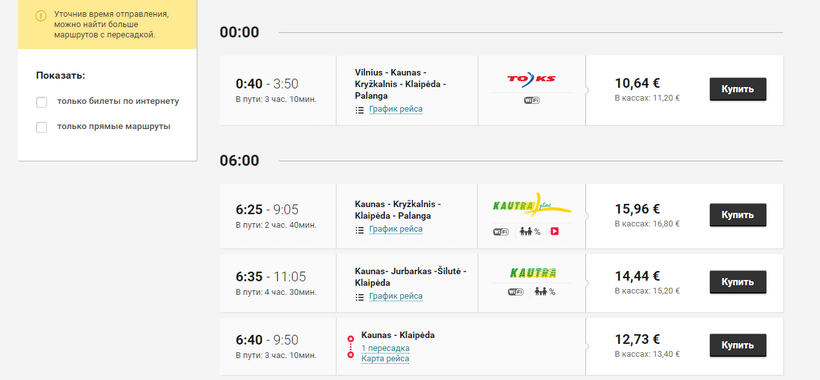Viewport: 820px width, 380px height.
Task: Click WiFi icon on the 0:40 trip
Action: (531, 100)
